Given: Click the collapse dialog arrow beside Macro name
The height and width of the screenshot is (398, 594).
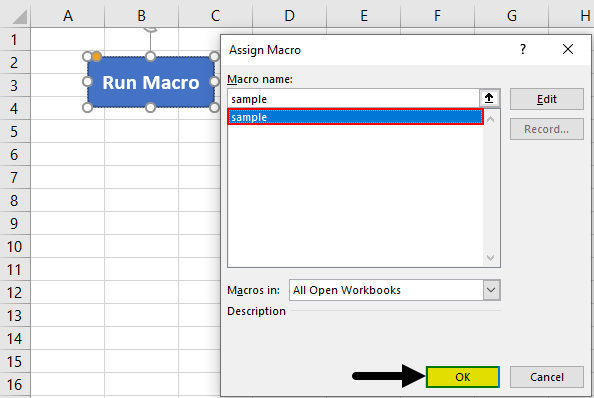Looking at the screenshot, I should tap(489, 98).
